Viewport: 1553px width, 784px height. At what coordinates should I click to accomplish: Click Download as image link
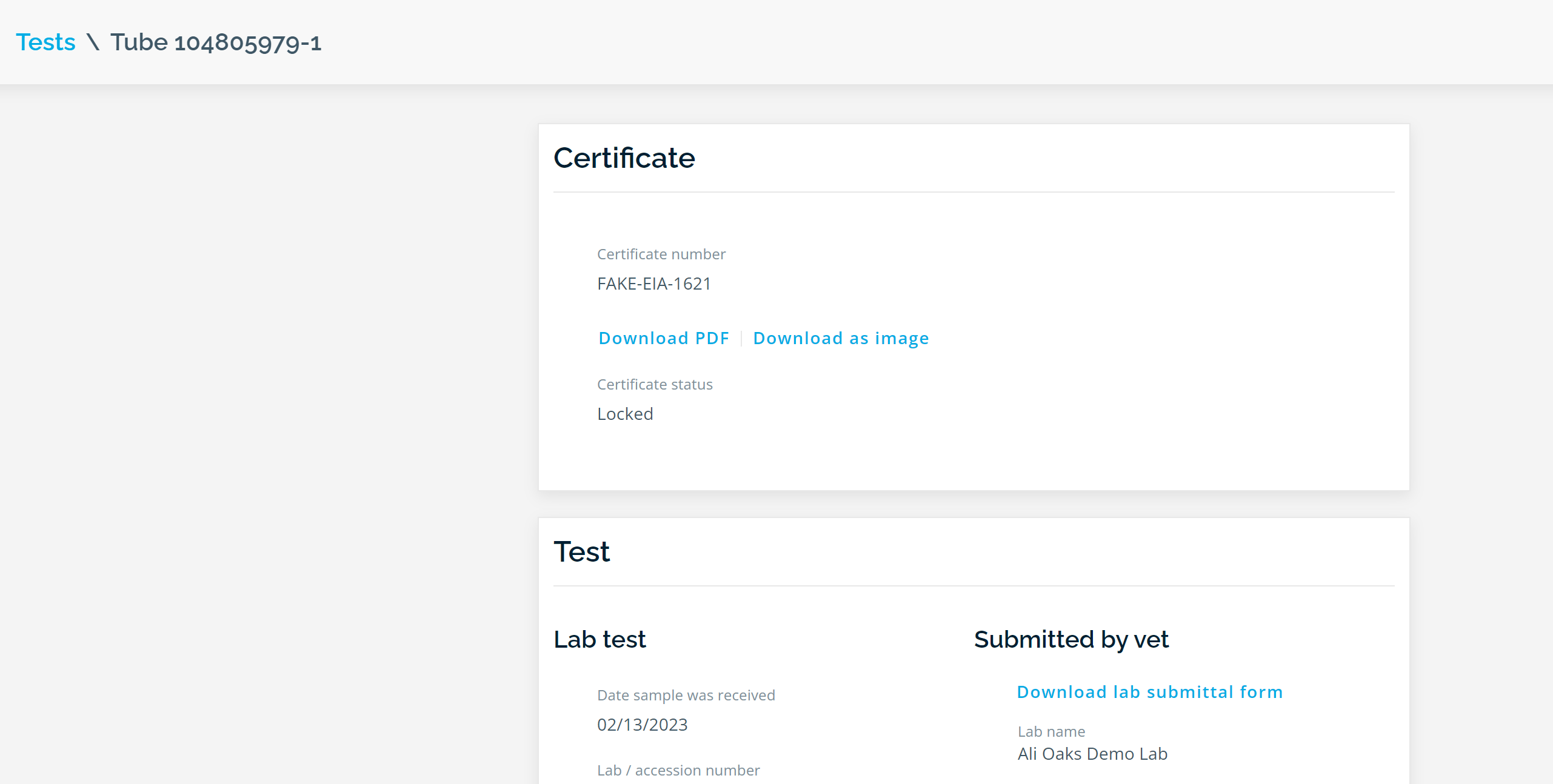(841, 338)
